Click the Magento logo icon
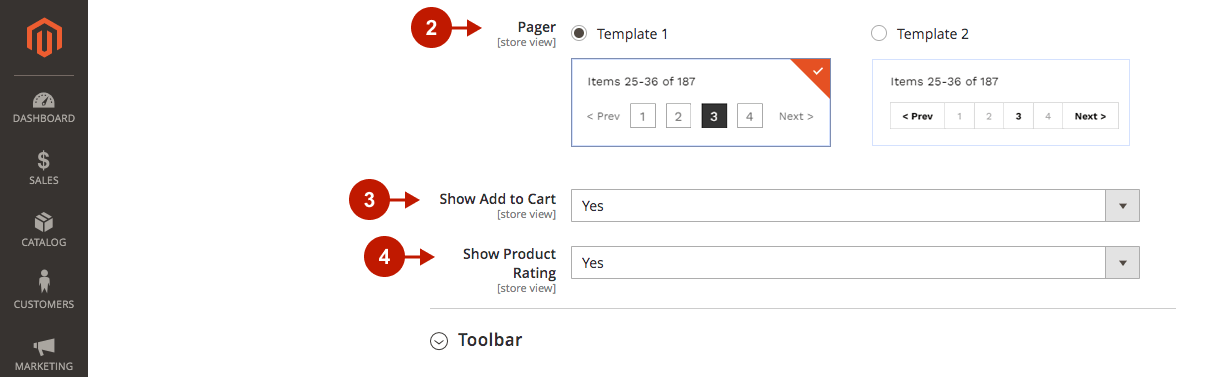This screenshot has width=1206, height=377. tap(43, 38)
